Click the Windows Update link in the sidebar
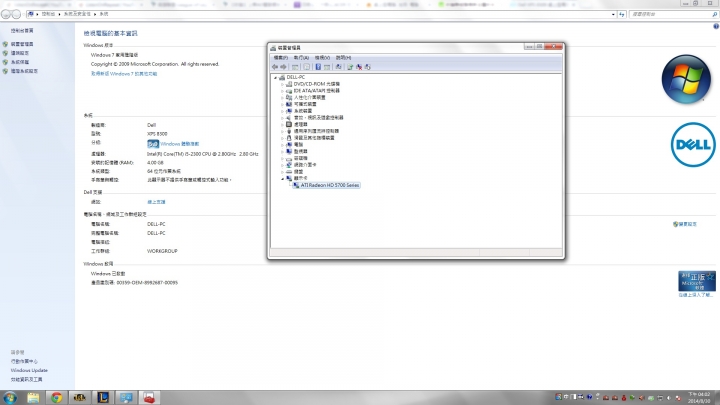This screenshot has width=720, height=405. click(29, 371)
